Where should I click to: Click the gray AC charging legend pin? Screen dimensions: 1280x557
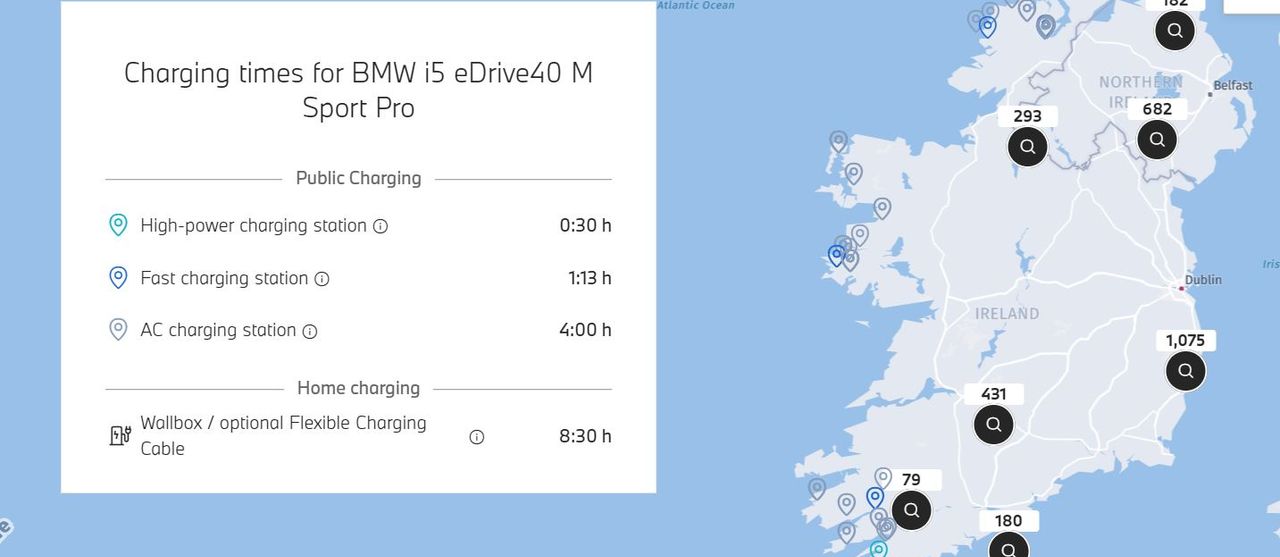point(118,330)
